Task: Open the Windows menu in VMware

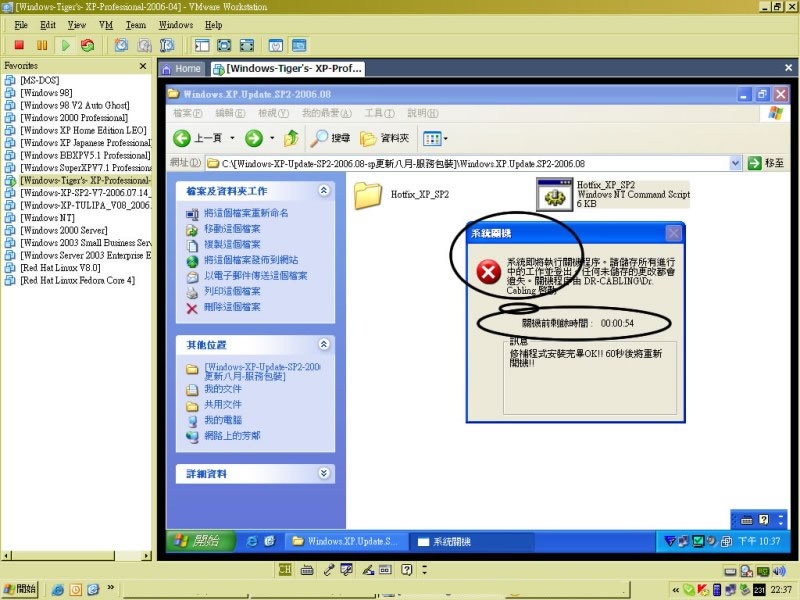Action: tap(176, 24)
